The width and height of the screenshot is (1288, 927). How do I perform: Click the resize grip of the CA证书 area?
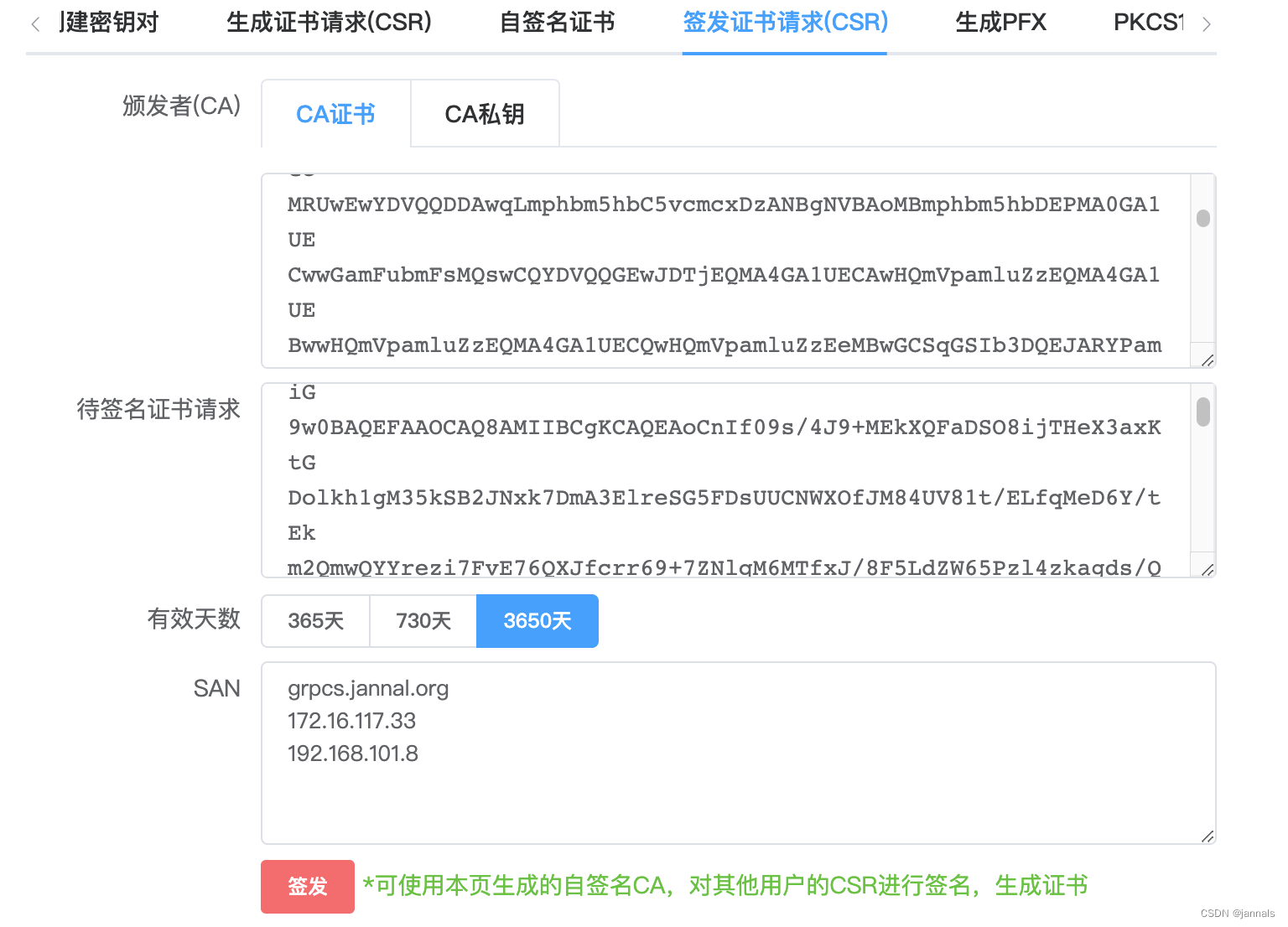tap(1207, 360)
